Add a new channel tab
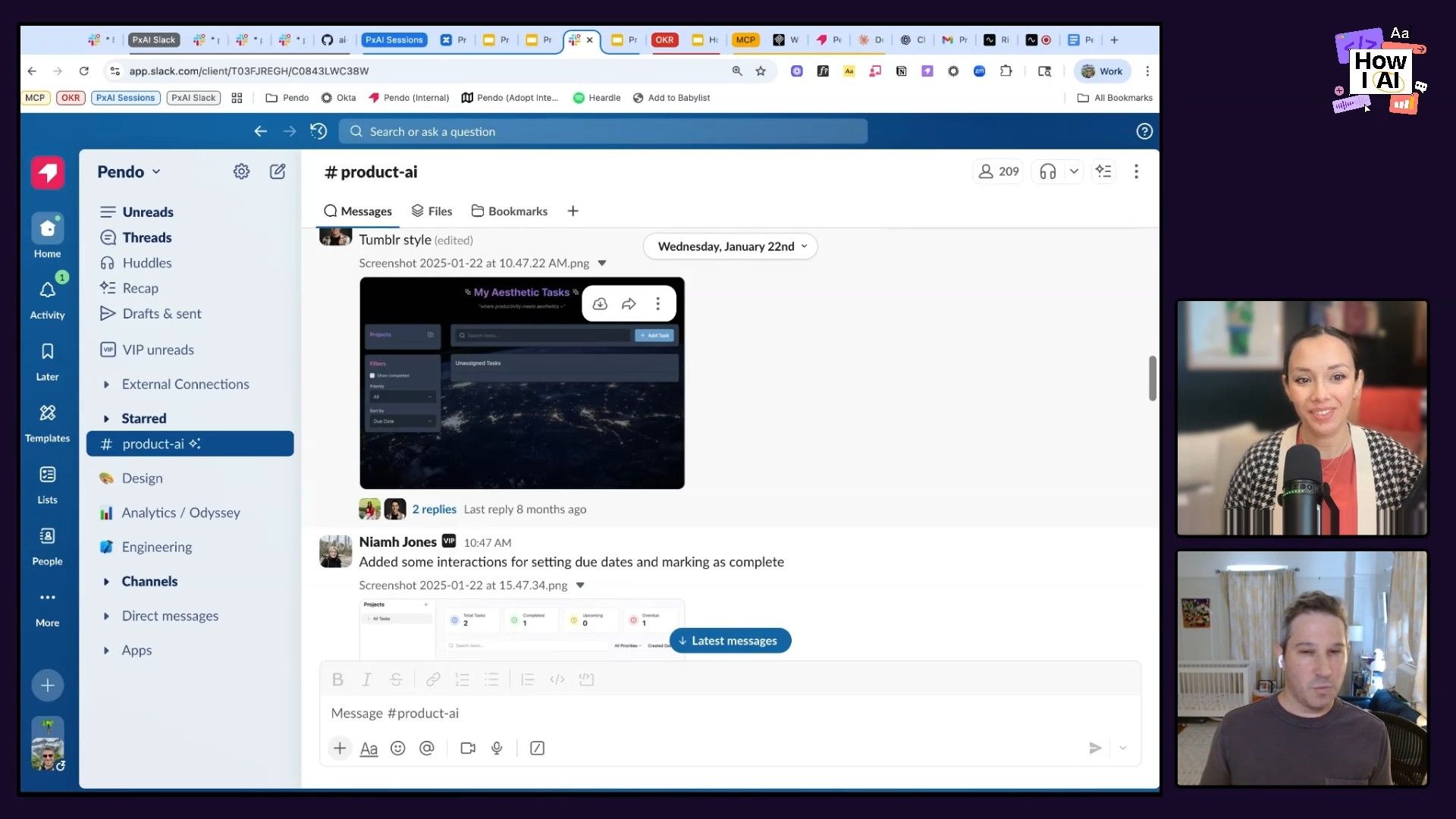Screen dimensions: 1456x819 tap(573, 212)
